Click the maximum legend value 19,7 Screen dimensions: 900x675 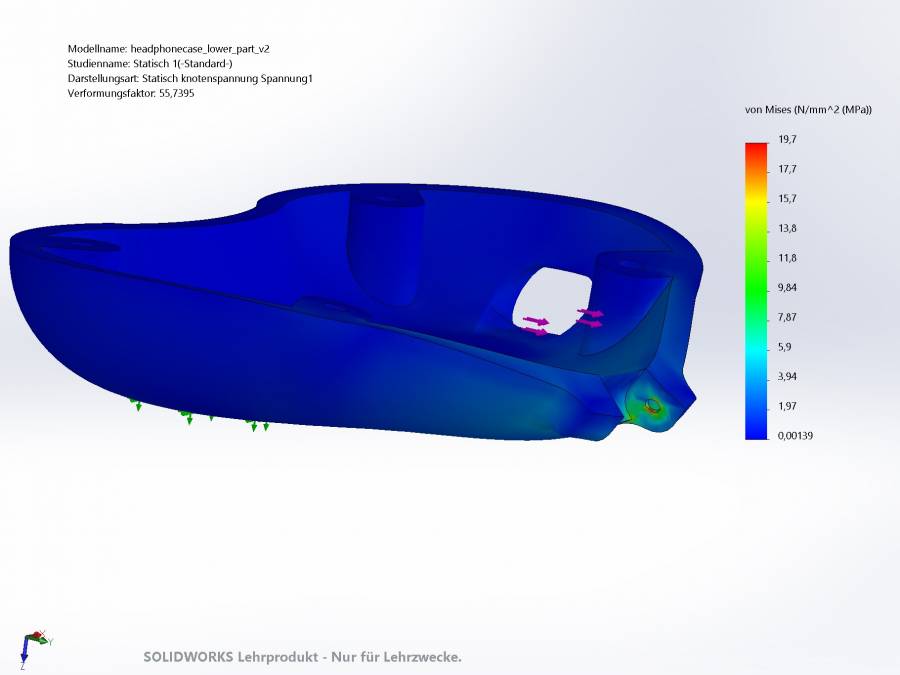[x=786, y=139]
